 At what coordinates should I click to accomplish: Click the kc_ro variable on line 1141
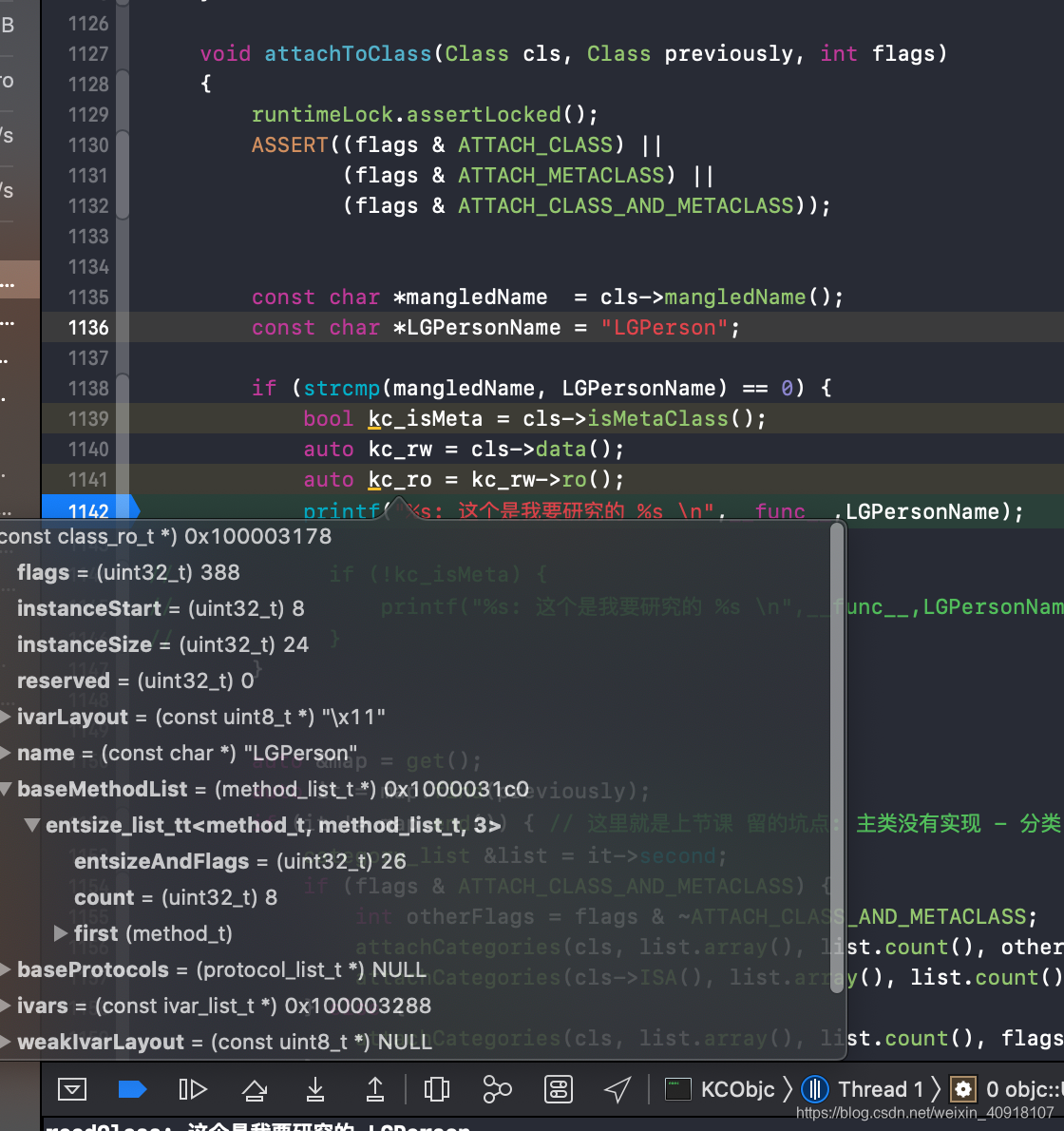point(400,480)
